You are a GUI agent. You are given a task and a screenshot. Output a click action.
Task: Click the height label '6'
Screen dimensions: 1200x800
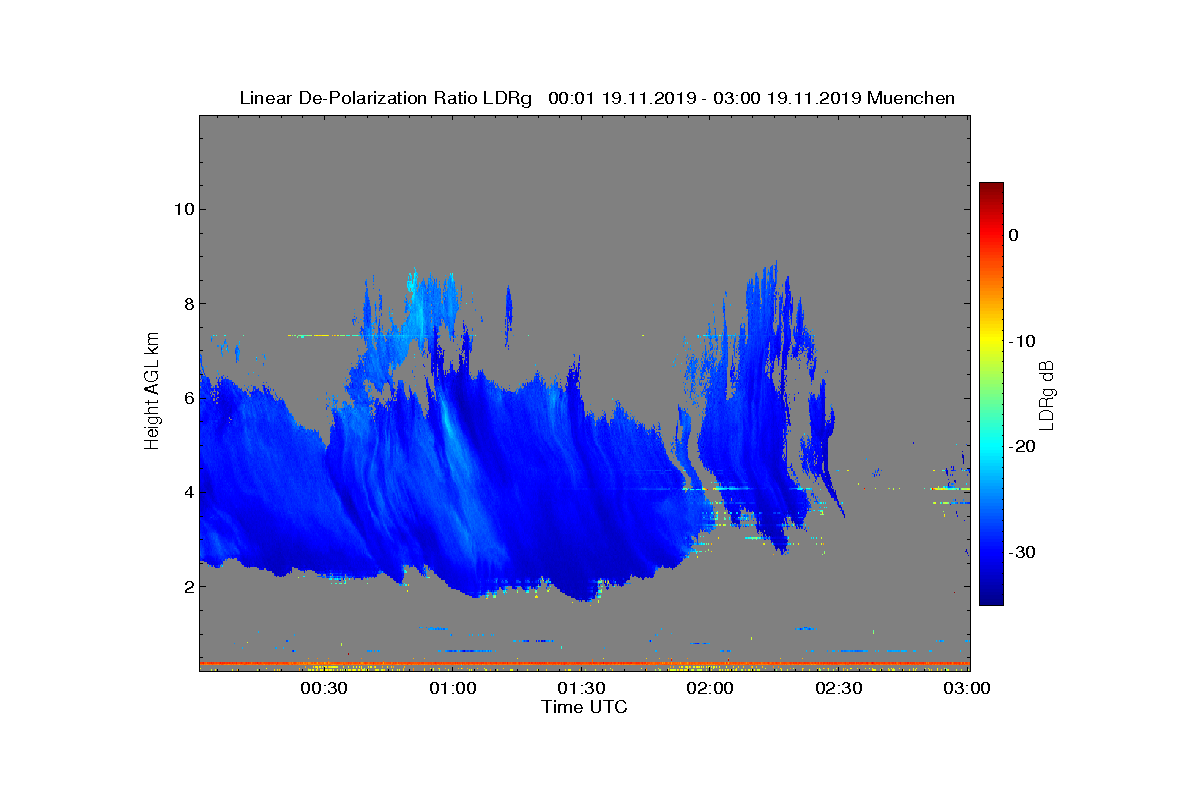[187, 398]
